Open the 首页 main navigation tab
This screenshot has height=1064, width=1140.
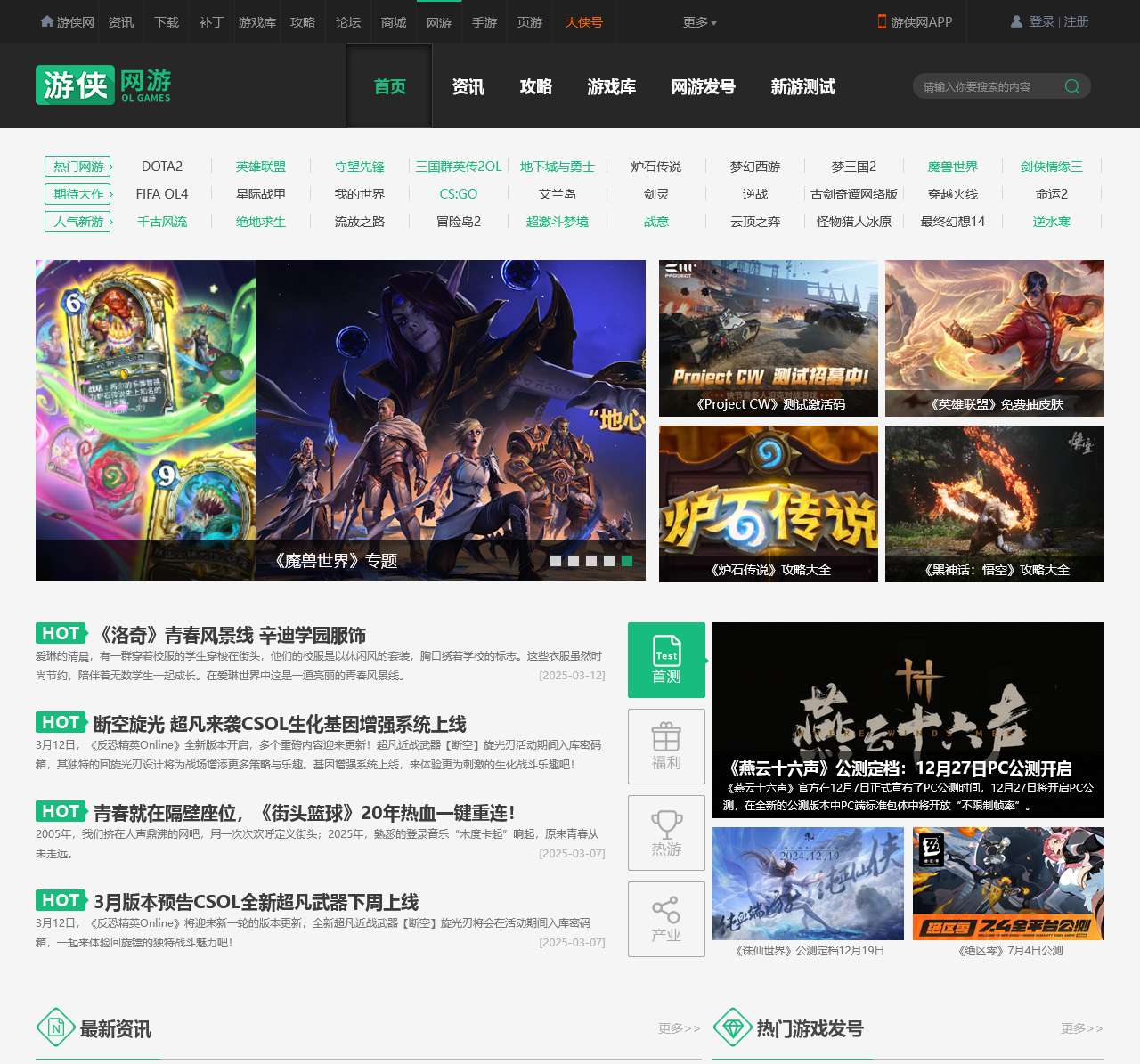coord(389,86)
